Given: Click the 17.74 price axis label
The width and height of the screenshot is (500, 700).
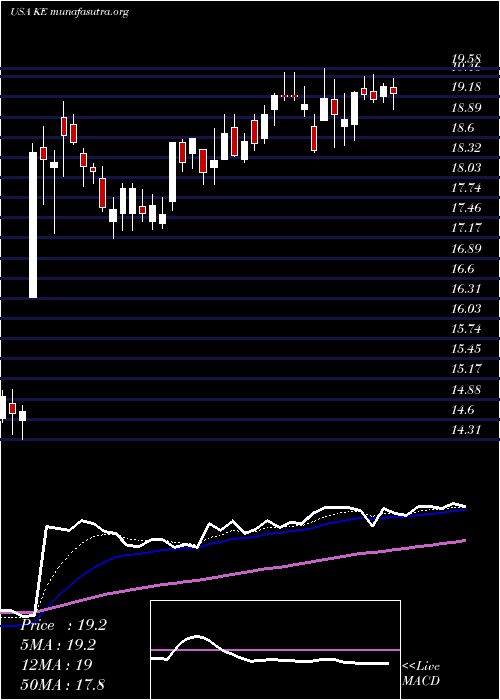Looking at the screenshot, I should (466, 188).
